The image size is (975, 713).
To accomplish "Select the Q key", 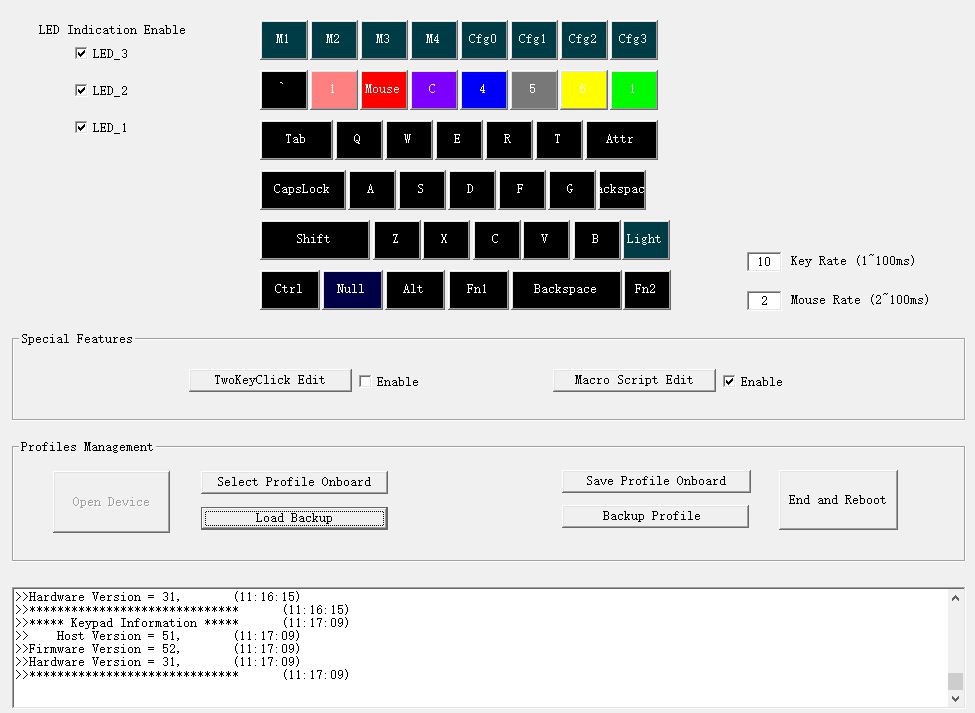I will point(359,140).
